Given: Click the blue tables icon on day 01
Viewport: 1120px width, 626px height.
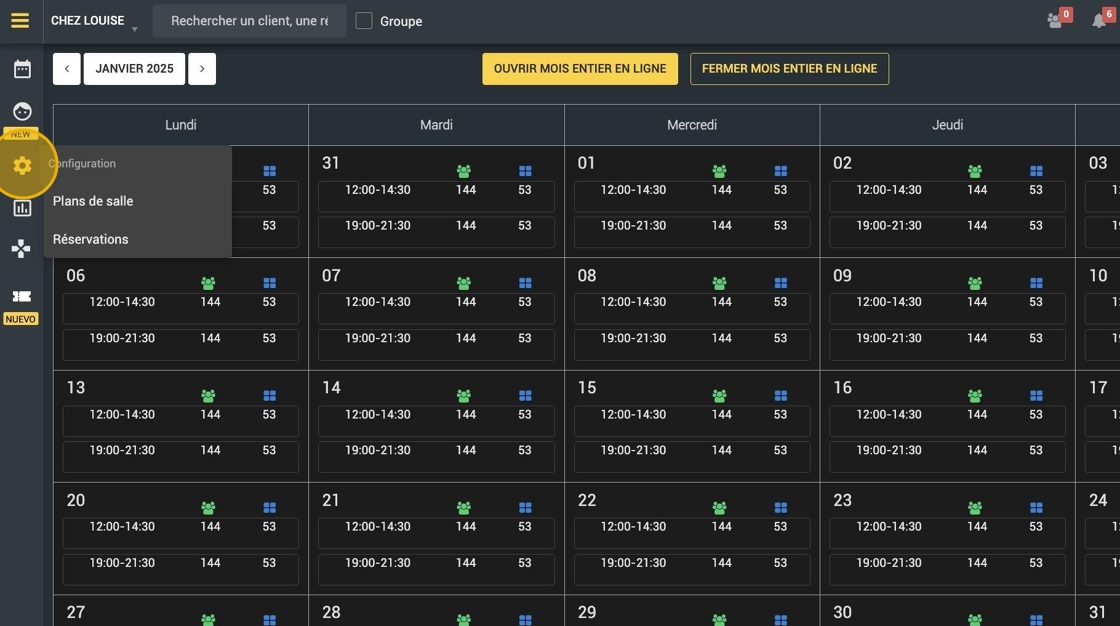Looking at the screenshot, I should point(781,171).
